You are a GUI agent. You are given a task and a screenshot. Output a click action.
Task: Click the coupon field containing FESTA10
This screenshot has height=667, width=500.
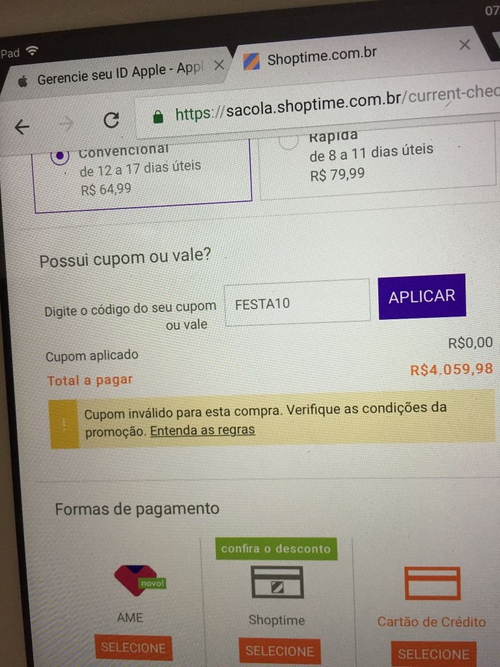click(x=297, y=302)
